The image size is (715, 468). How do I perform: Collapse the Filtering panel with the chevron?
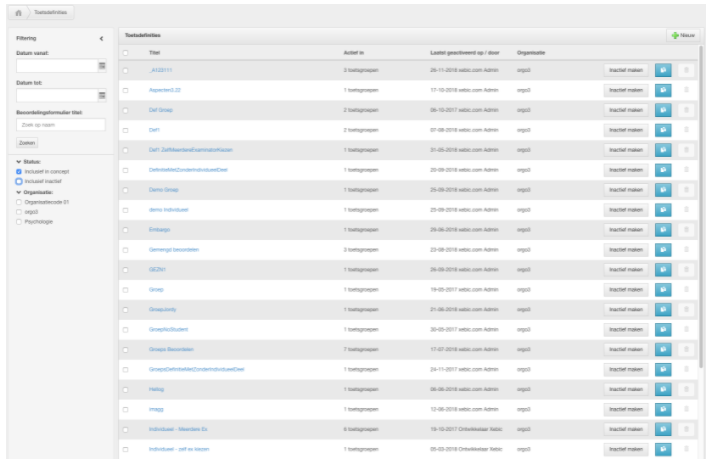[x=101, y=38]
